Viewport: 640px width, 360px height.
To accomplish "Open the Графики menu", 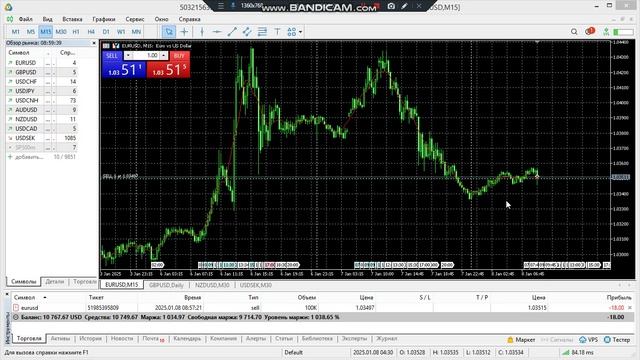I will pyautogui.click(x=104, y=19).
